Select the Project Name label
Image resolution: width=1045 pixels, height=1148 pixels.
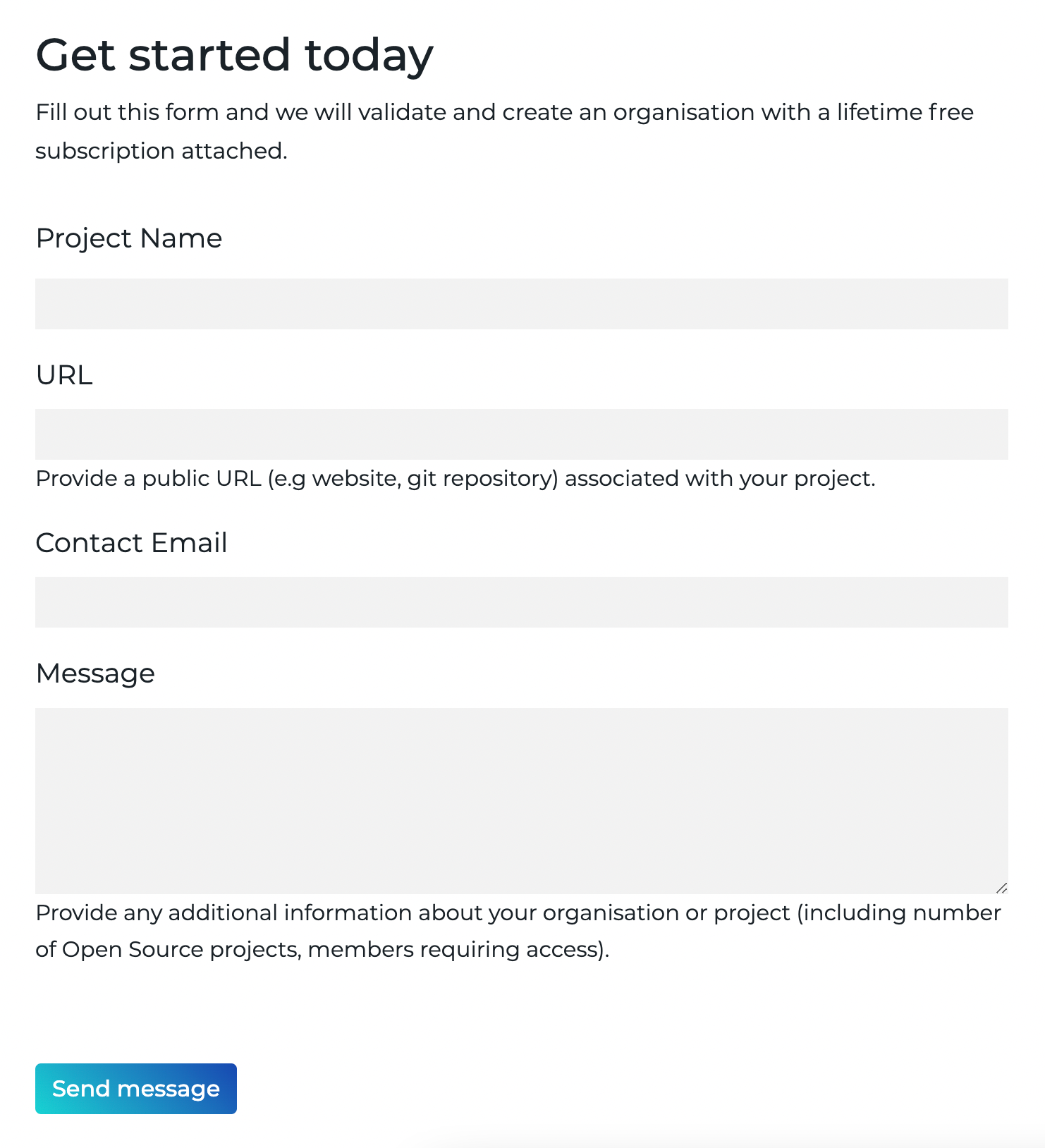tap(129, 238)
